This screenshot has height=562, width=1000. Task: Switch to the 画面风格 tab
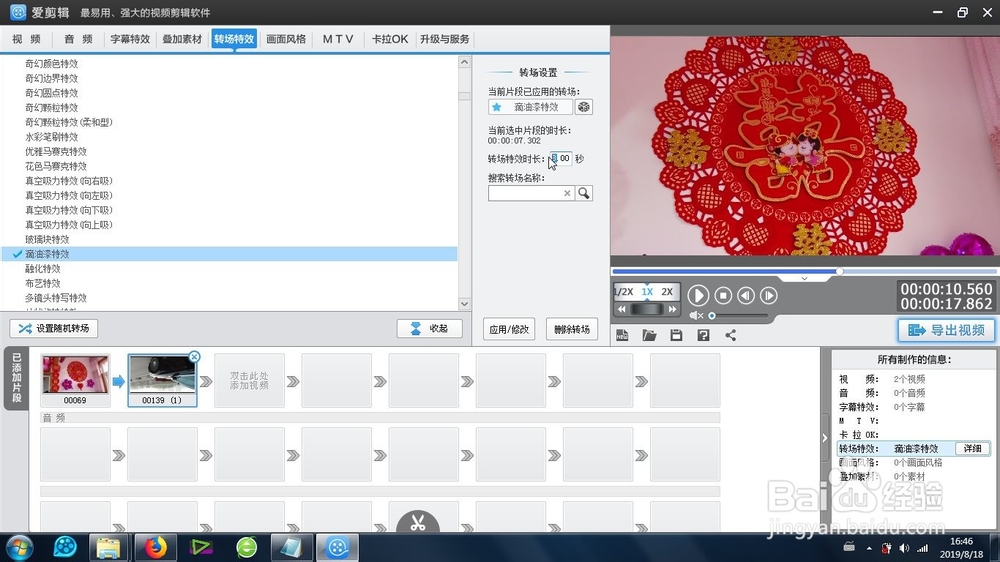tap(286, 39)
